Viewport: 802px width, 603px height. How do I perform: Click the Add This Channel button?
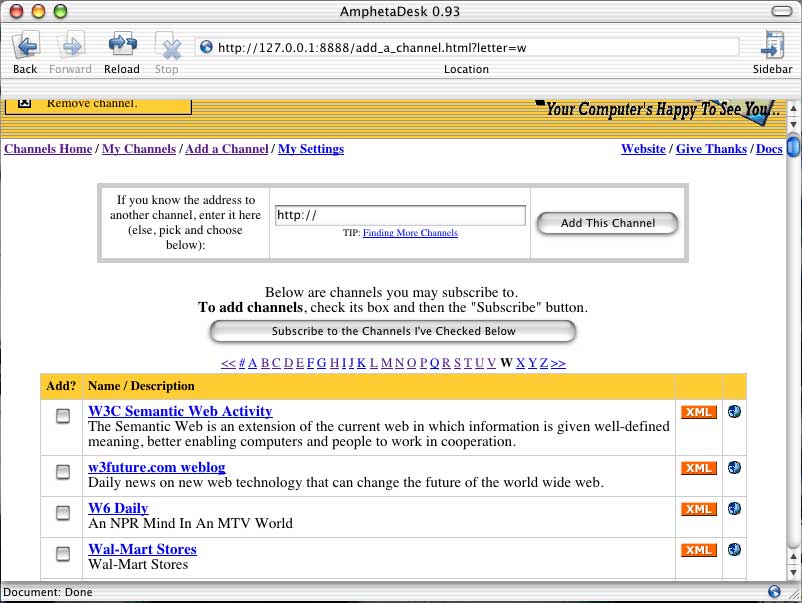click(608, 224)
